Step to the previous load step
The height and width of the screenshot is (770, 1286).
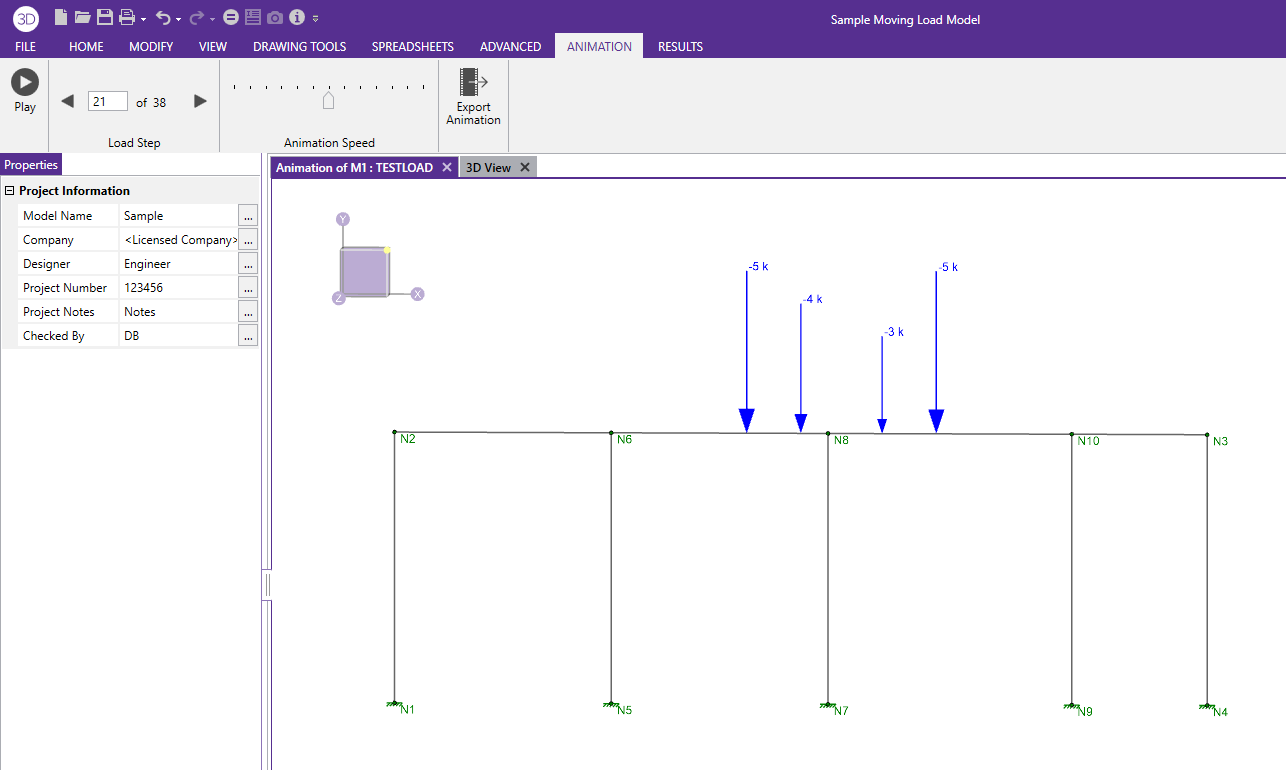pos(68,101)
